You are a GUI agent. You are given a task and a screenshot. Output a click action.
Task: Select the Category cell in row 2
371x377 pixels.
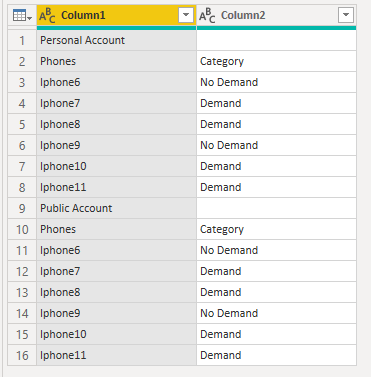(x=276, y=61)
